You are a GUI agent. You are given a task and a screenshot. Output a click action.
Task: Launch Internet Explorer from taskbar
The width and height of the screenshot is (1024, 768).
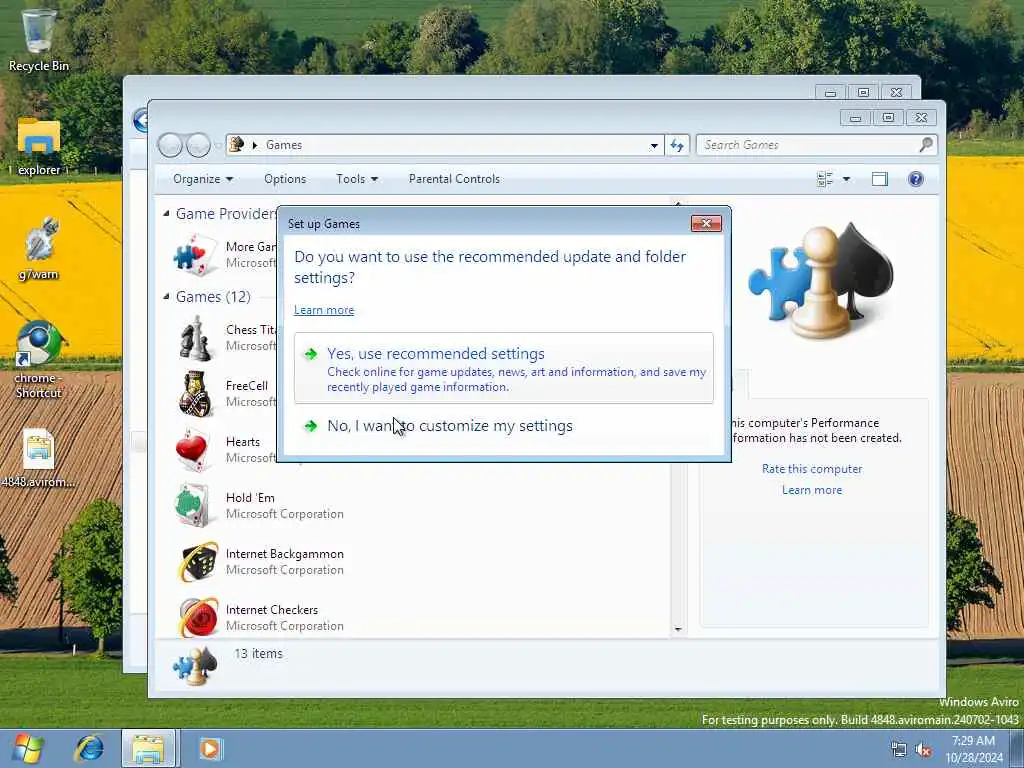[89, 748]
